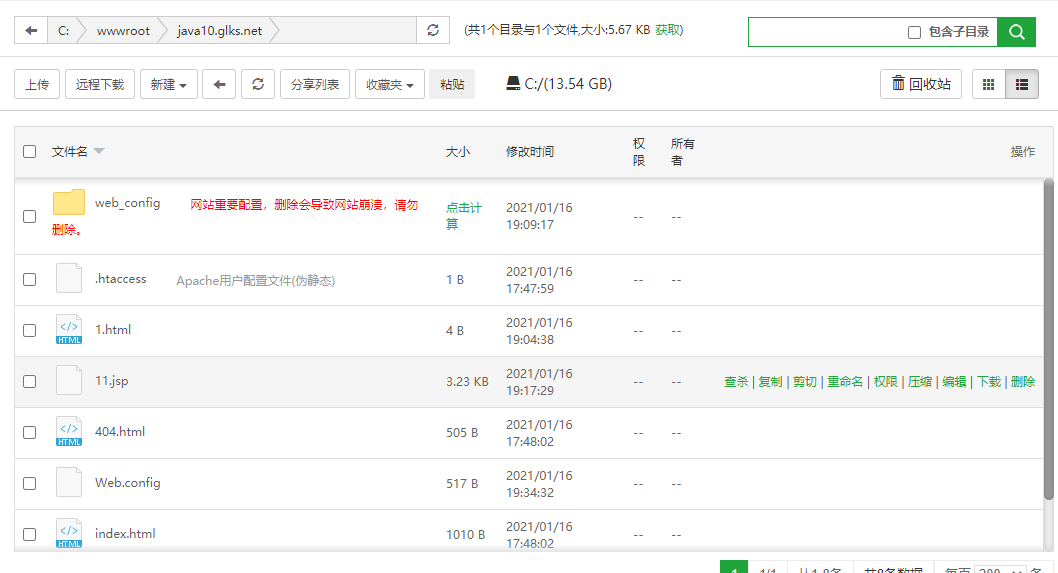Click the web_config folder name
The image size is (1058, 573).
(128, 202)
